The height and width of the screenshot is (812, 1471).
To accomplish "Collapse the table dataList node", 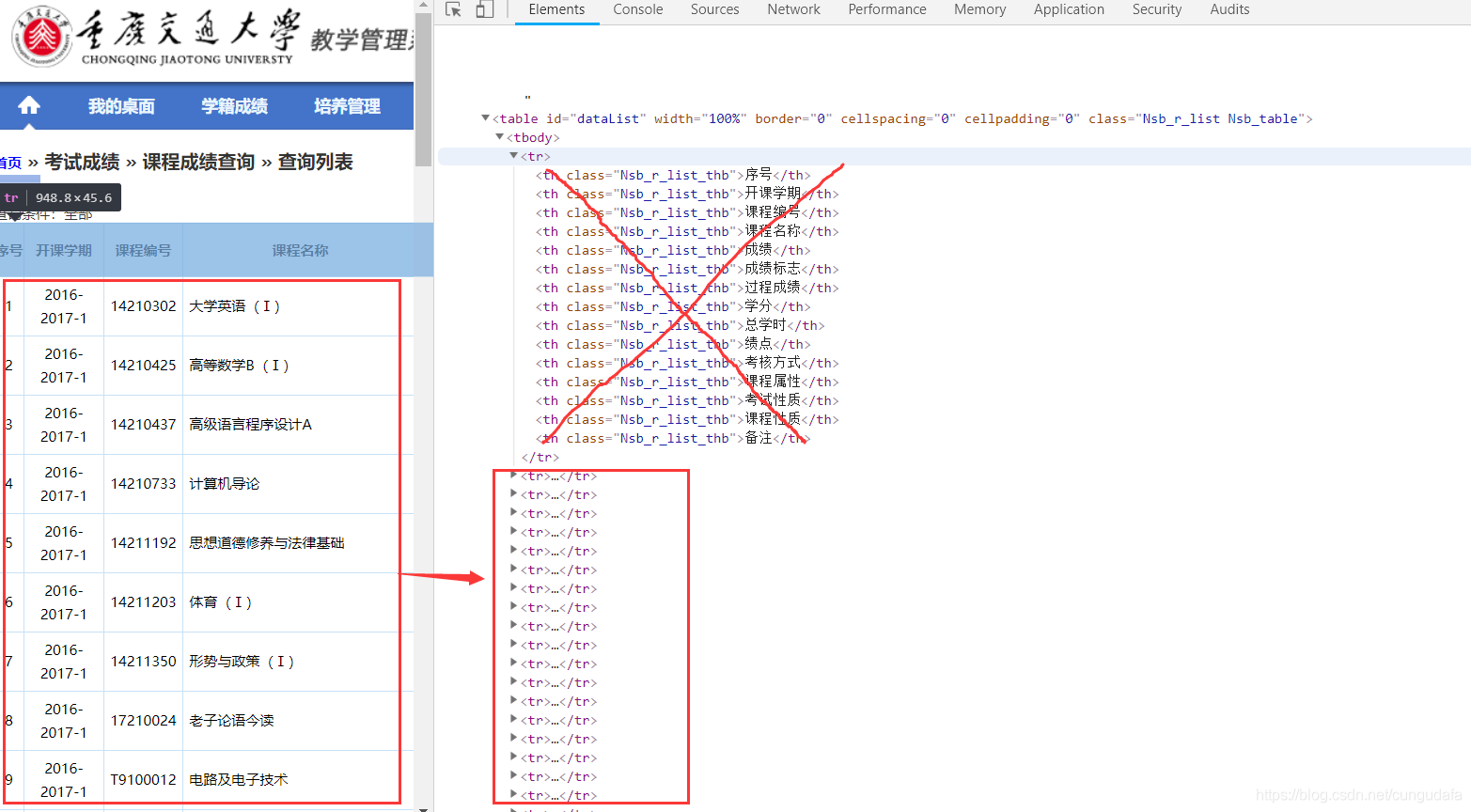I will pyautogui.click(x=485, y=118).
